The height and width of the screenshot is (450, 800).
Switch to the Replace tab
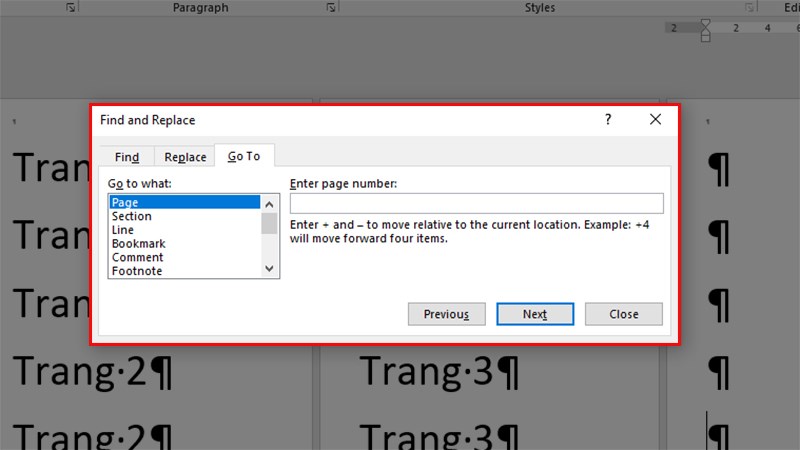coord(185,157)
